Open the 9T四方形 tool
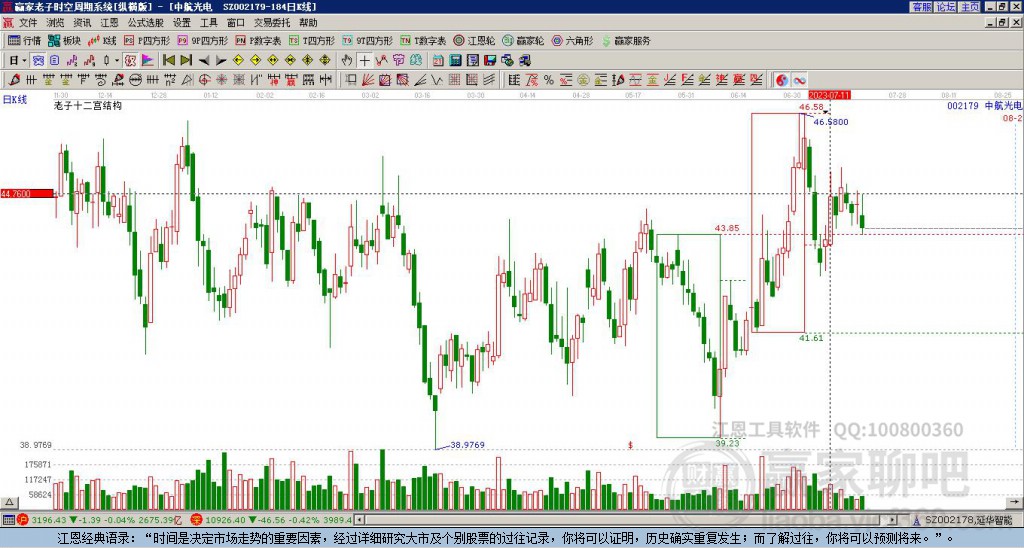 368,40
